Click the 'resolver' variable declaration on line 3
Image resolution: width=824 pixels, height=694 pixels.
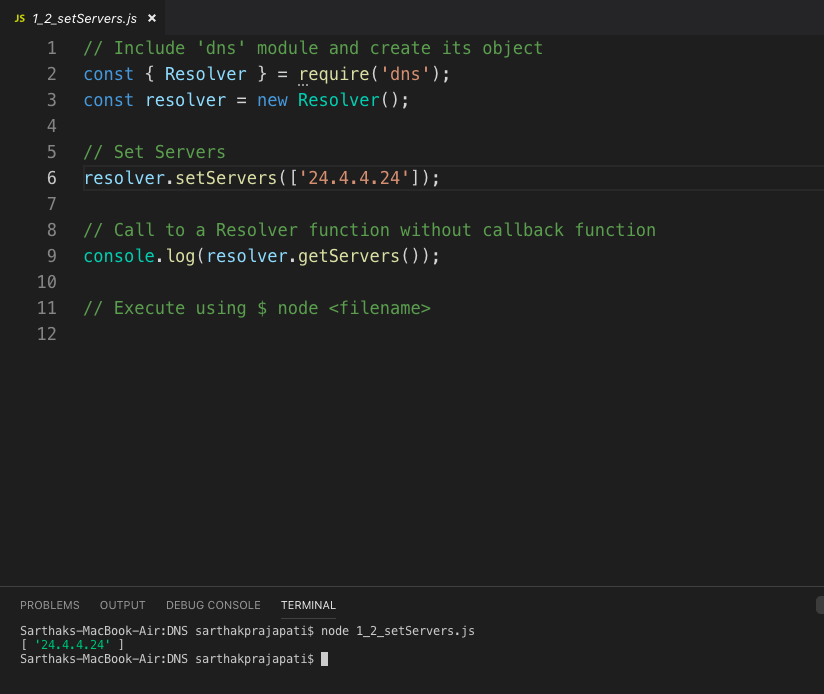click(x=186, y=100)
